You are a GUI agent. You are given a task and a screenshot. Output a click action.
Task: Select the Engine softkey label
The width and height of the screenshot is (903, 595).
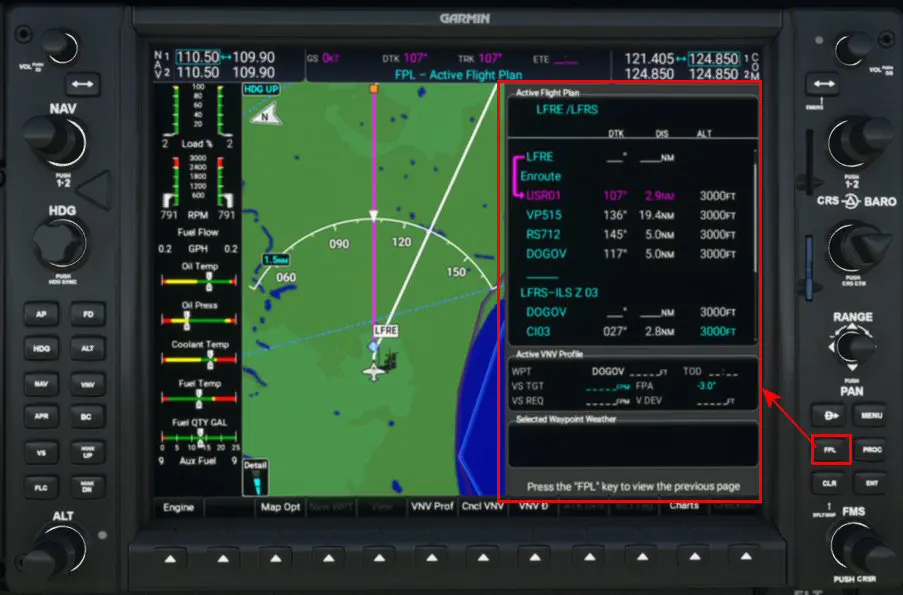(x=179, y=507)
